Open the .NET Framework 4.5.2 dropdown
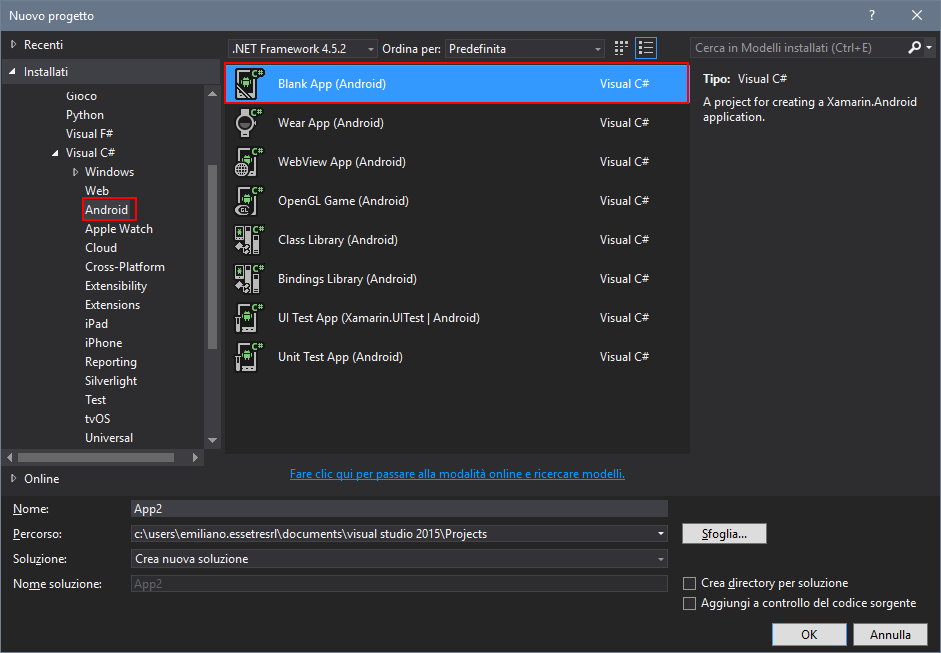This screenshot has width=941, height=653. tap(303, 49)
